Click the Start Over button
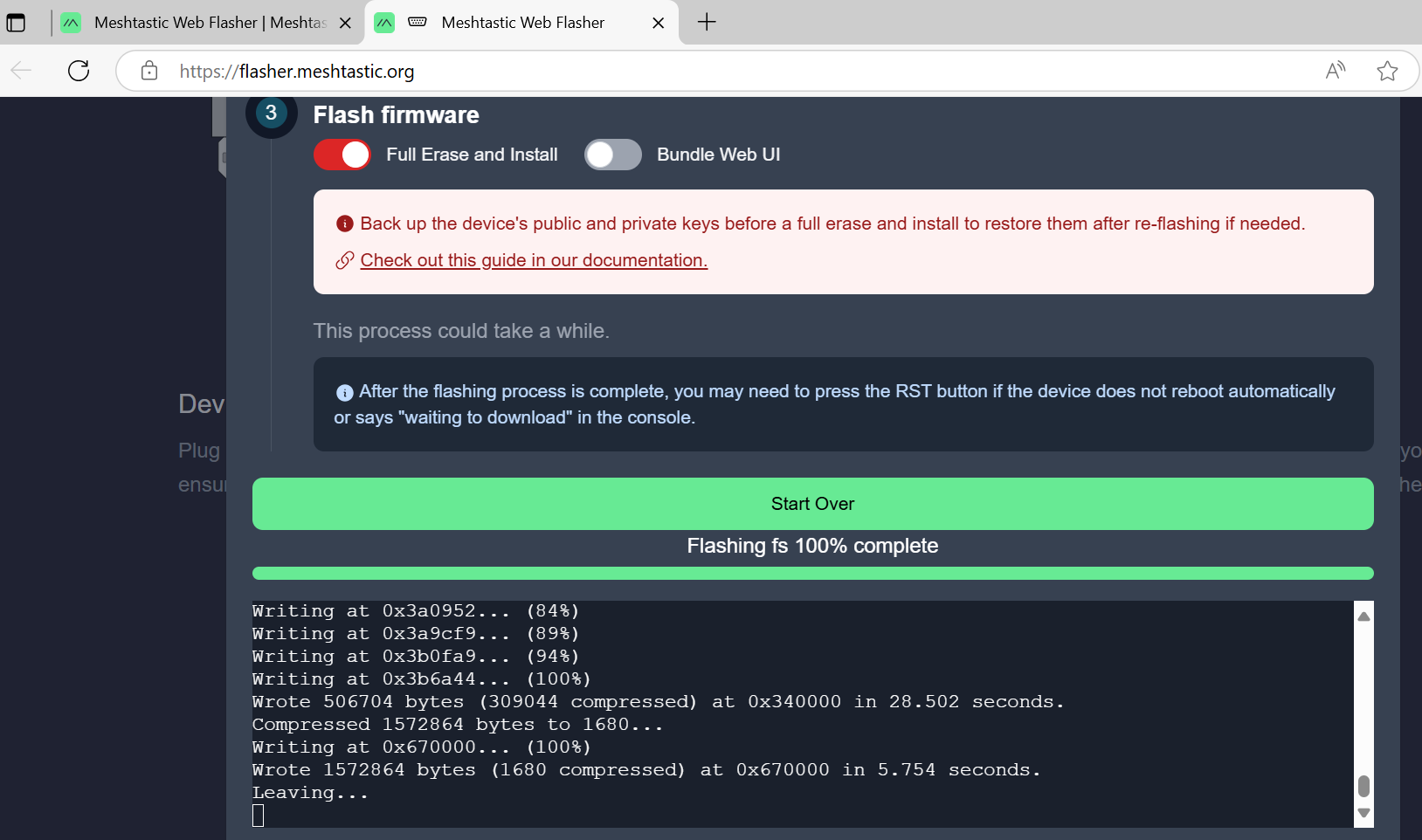 pyautogui.click(x=812, y=504)
